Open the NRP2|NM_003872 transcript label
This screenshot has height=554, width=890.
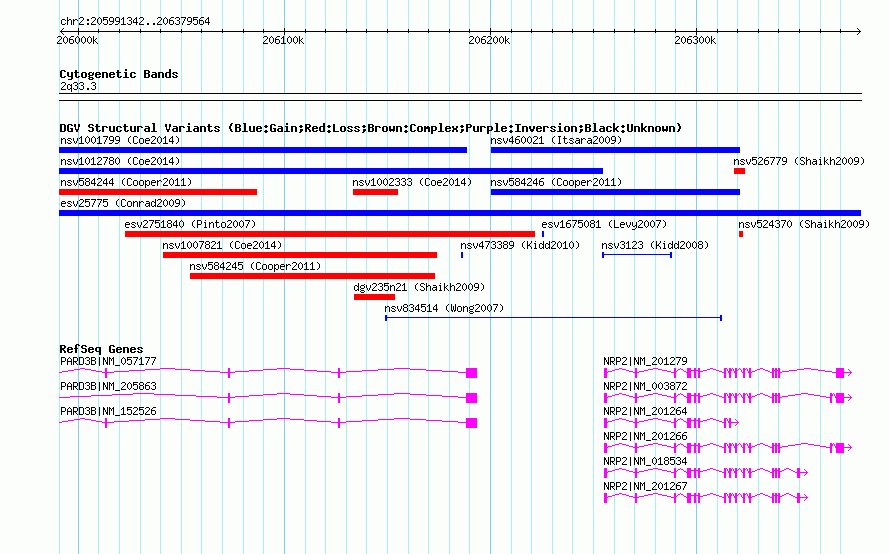point(645,386)
